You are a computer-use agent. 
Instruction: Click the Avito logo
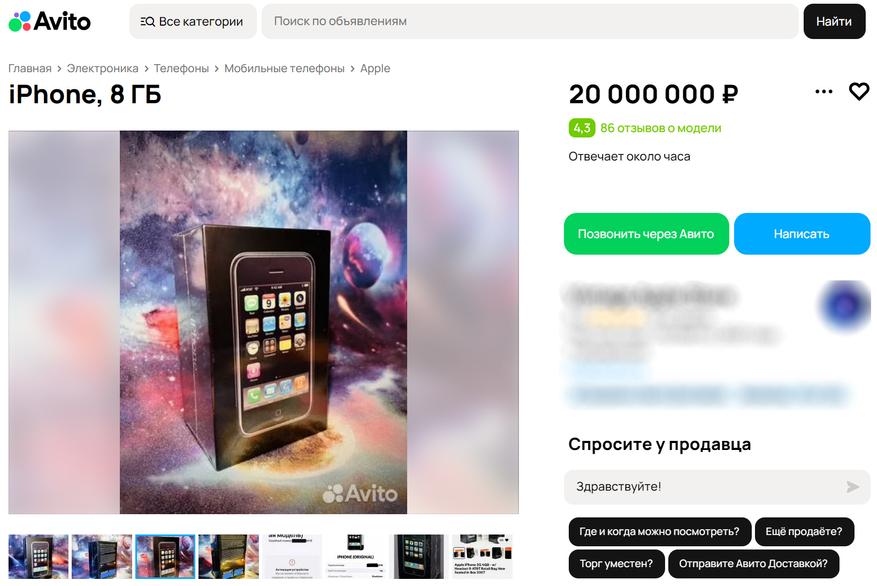click(x=49, y=21)
